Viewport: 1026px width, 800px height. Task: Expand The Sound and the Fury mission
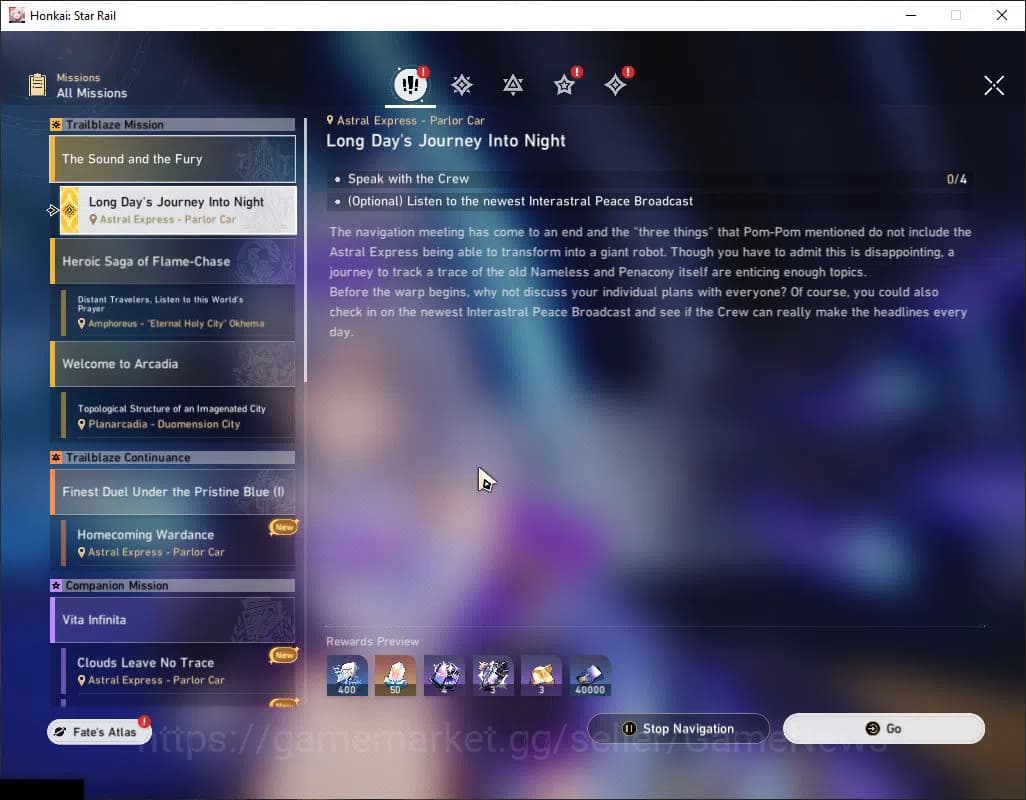pyautogui.click(x=173, y=159)
